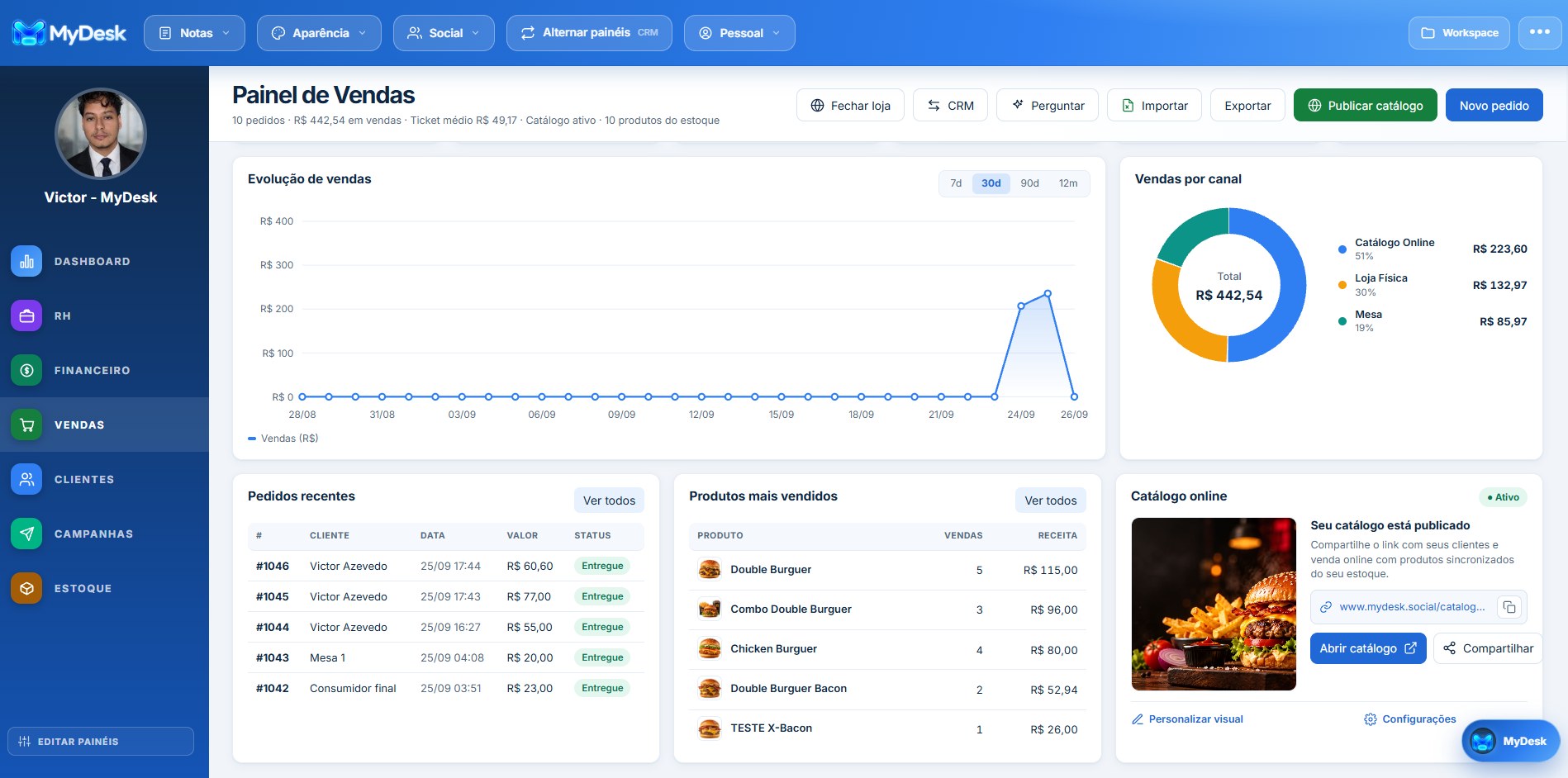This screenshot has height=778, width=1568.
Task: Click the burger catalog thumbnail image
Action: (1214, 604)
